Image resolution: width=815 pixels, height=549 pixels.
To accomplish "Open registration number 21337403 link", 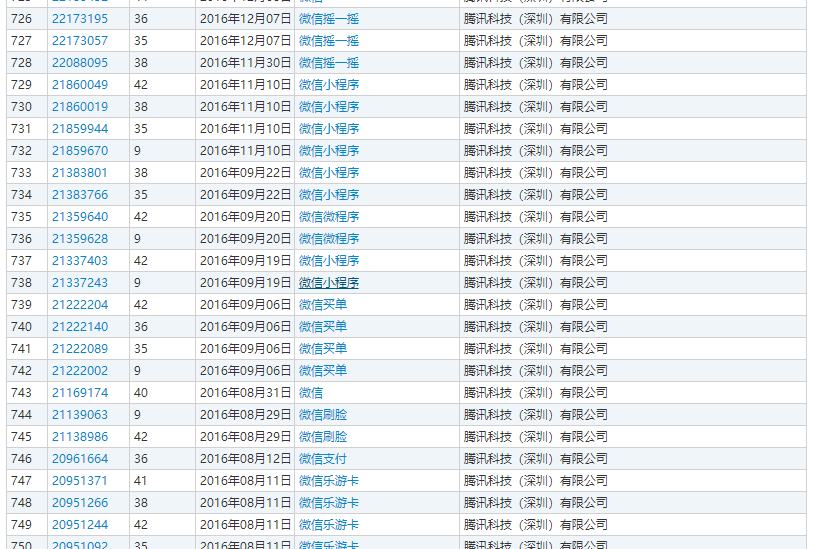I will [80, 261].
